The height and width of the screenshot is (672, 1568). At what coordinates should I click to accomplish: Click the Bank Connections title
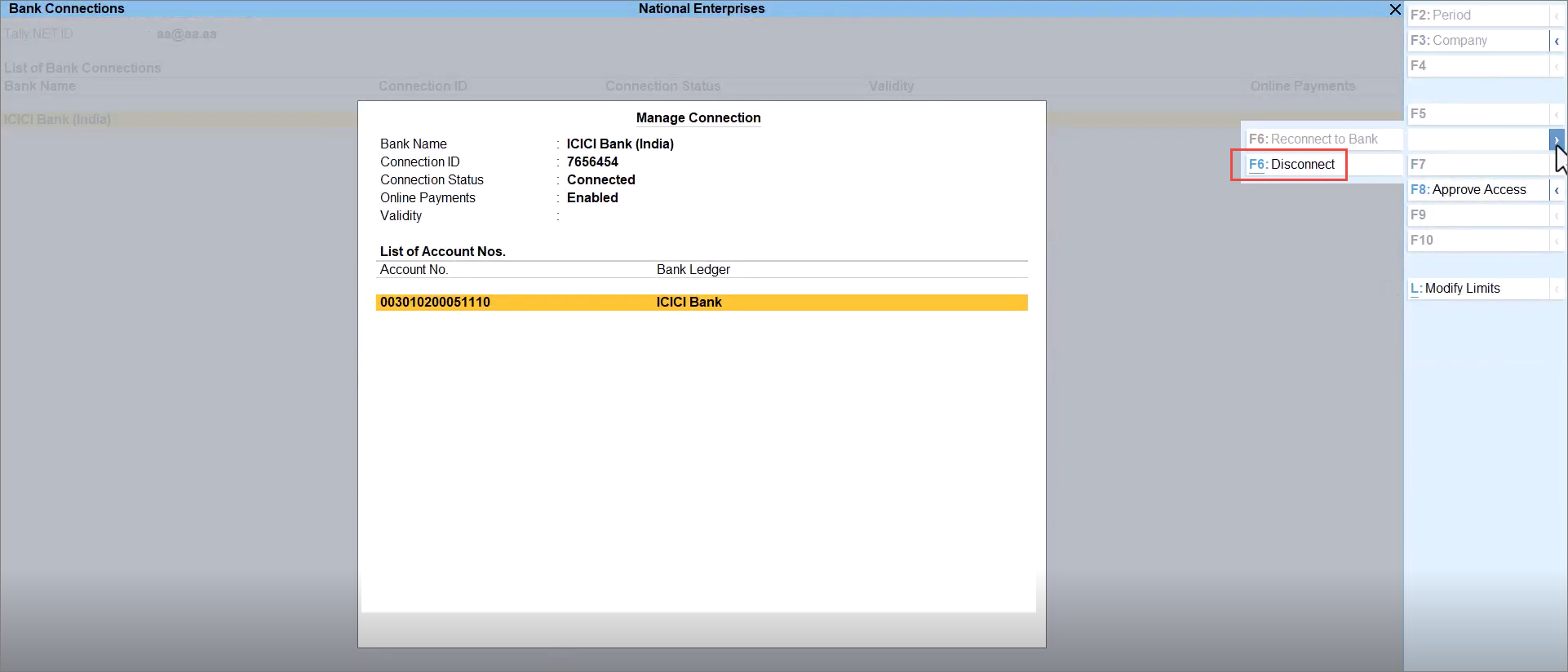pos(66,9)
